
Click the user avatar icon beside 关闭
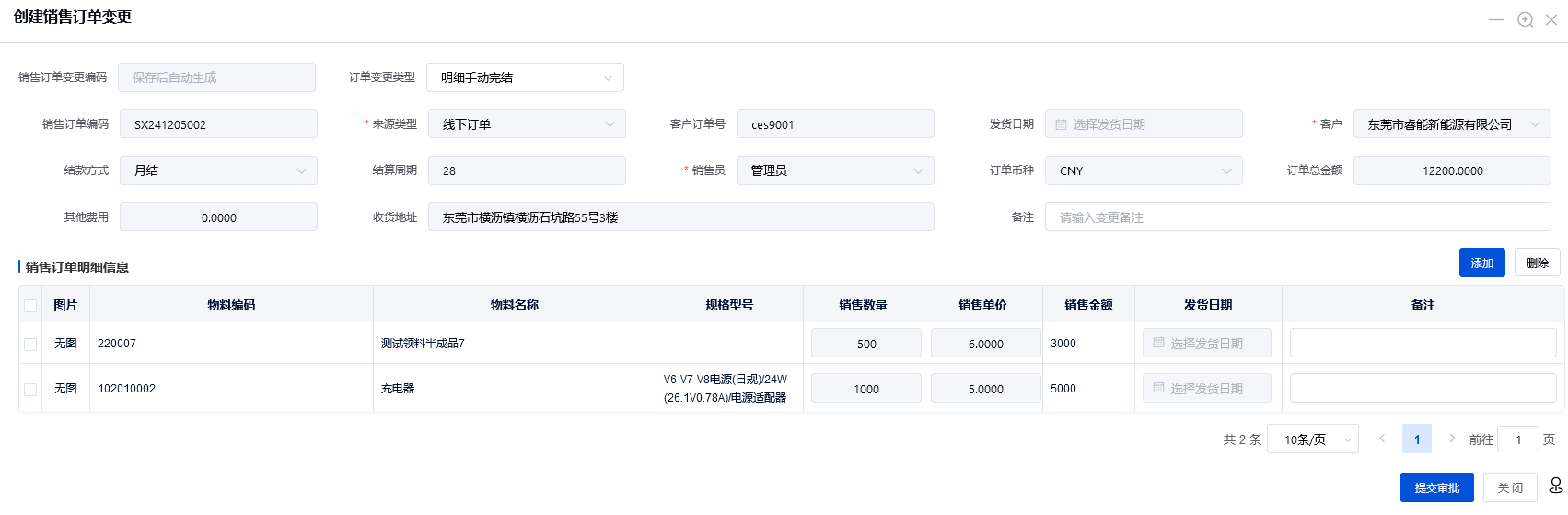(1556, 486)
